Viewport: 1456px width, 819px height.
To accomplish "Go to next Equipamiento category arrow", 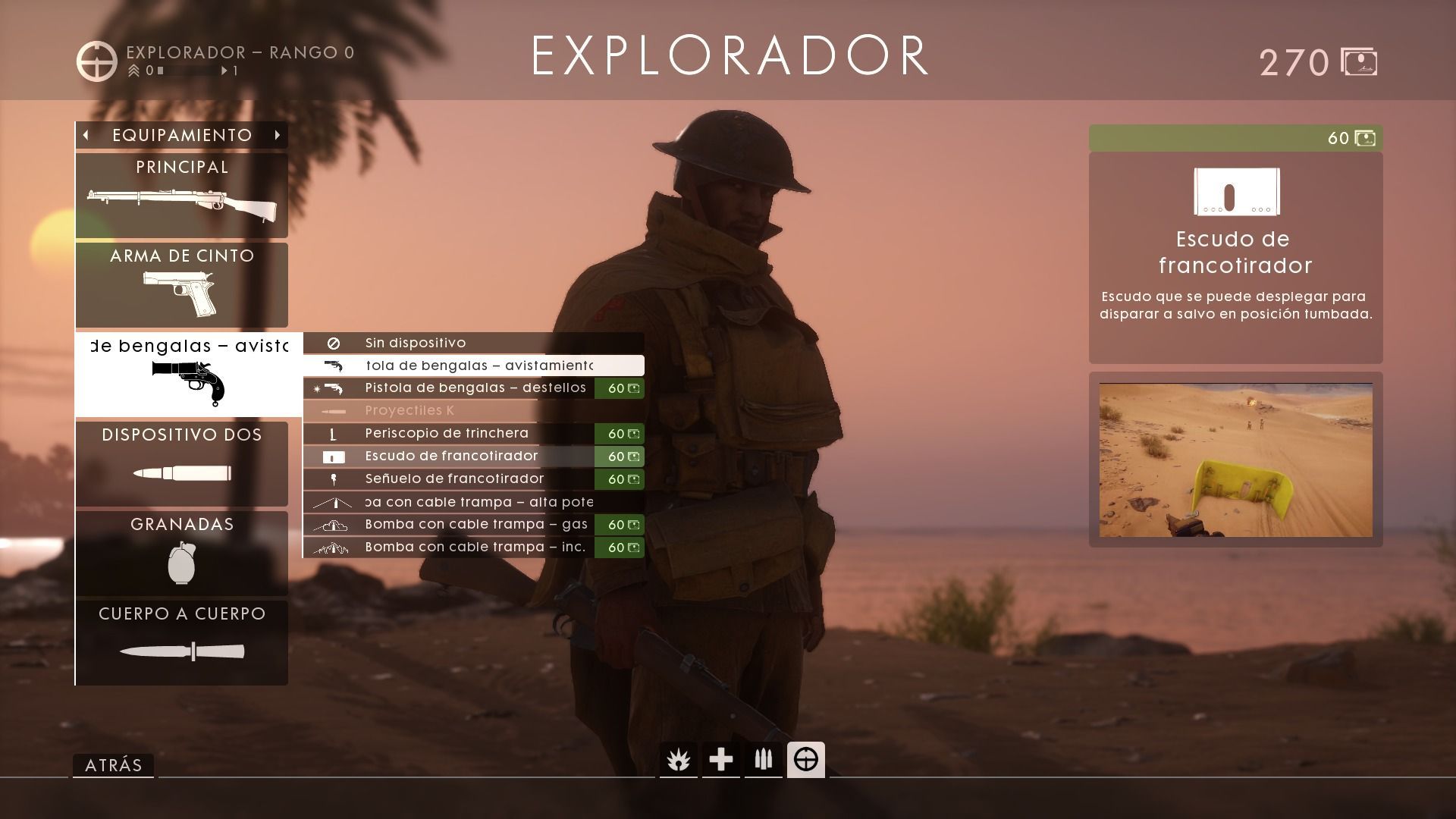I will pos(278,135).
